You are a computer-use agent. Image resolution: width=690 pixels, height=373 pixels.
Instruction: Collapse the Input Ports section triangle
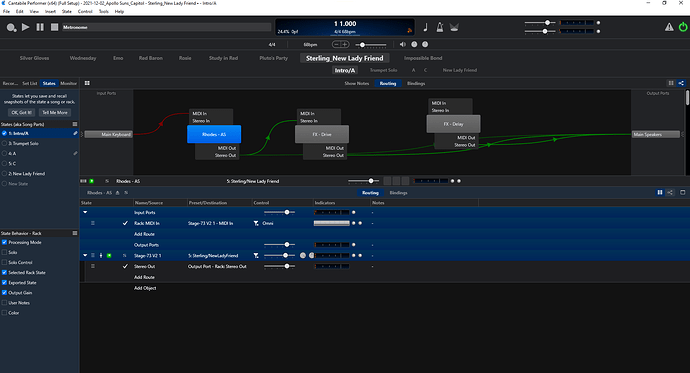(85, 212)
